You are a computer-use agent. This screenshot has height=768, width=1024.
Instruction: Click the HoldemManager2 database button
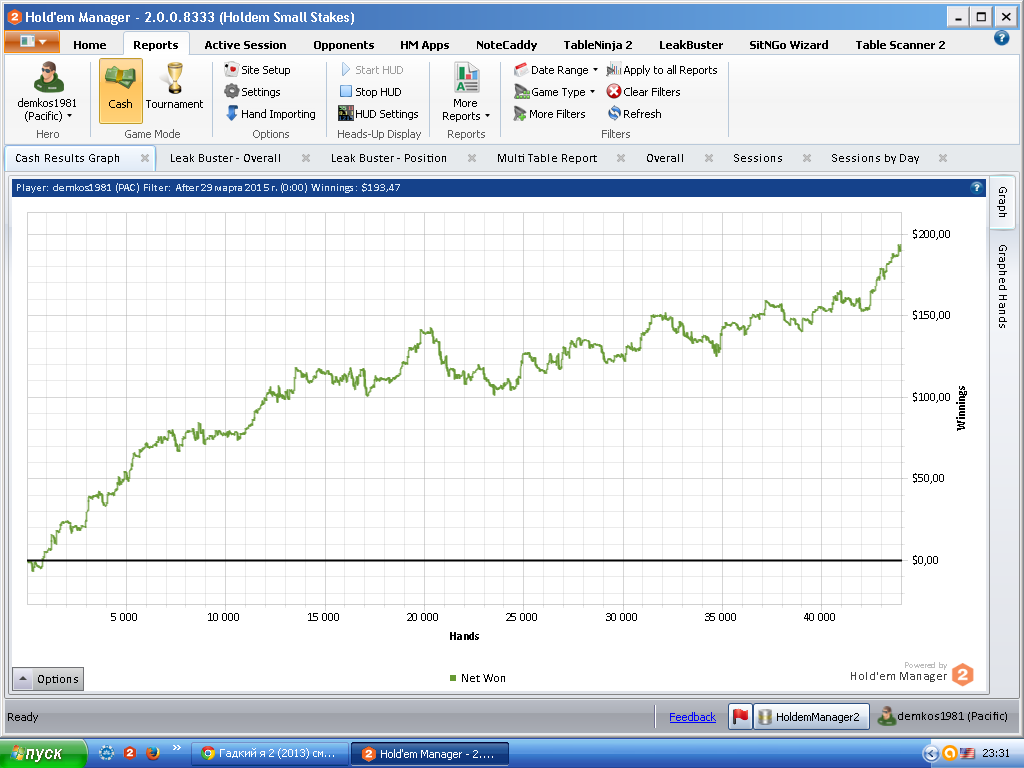812,716
